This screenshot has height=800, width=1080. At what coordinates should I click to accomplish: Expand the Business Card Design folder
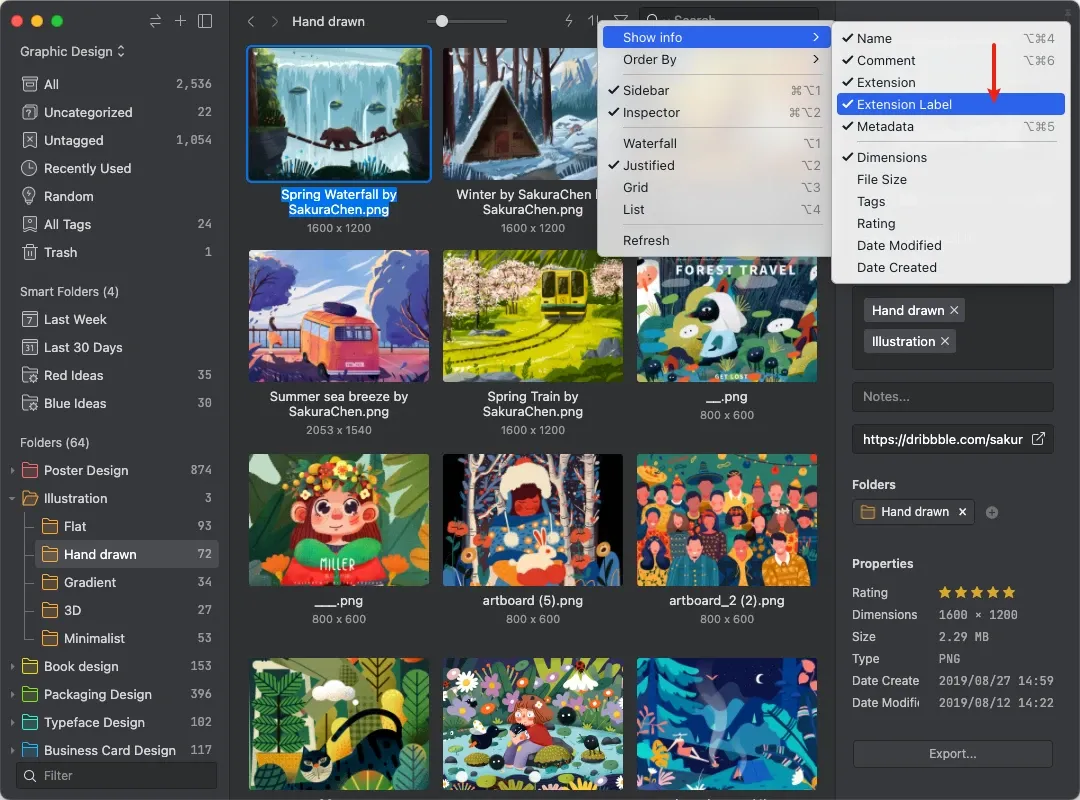12,750
